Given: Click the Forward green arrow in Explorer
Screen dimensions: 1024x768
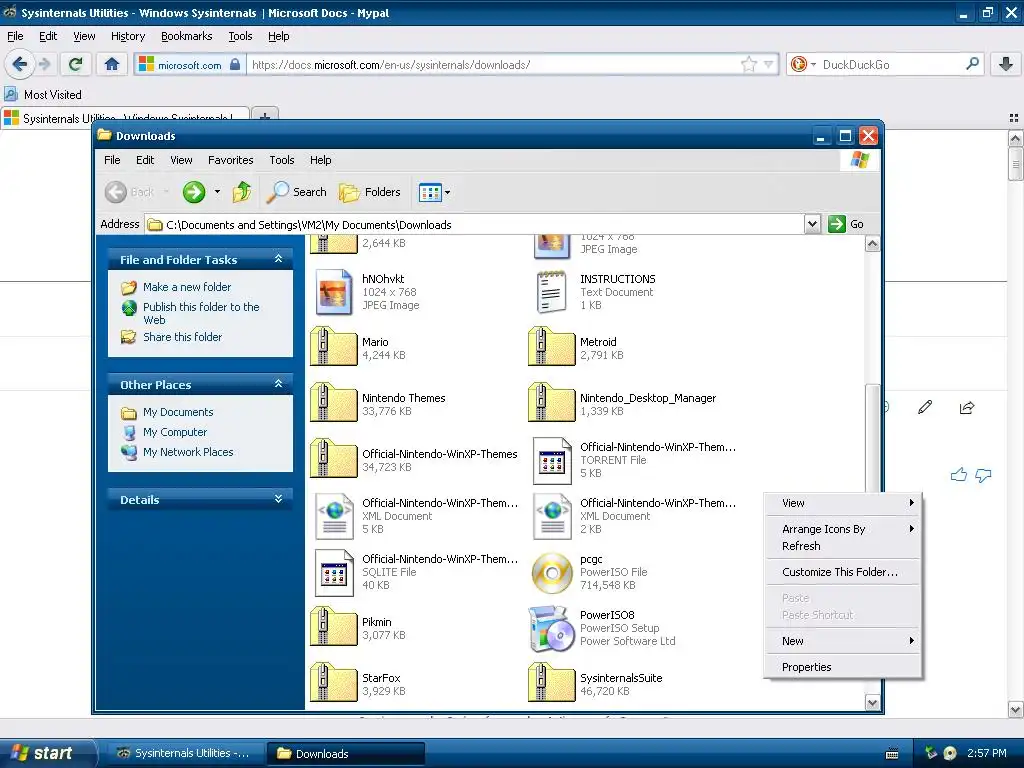Looking at the screenshot, I should 194,192.
